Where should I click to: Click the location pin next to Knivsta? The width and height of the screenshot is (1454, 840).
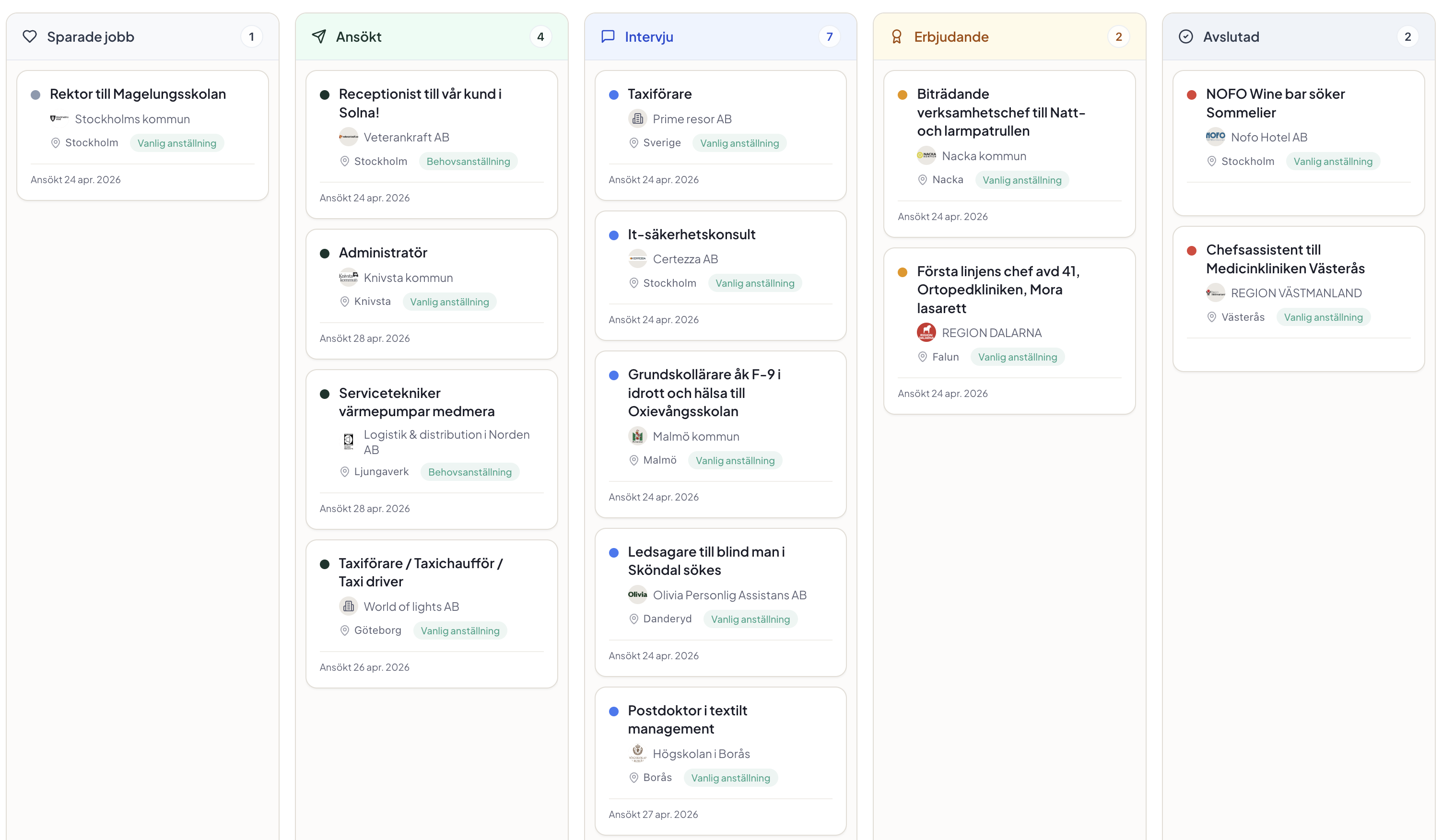pos(344,302)
